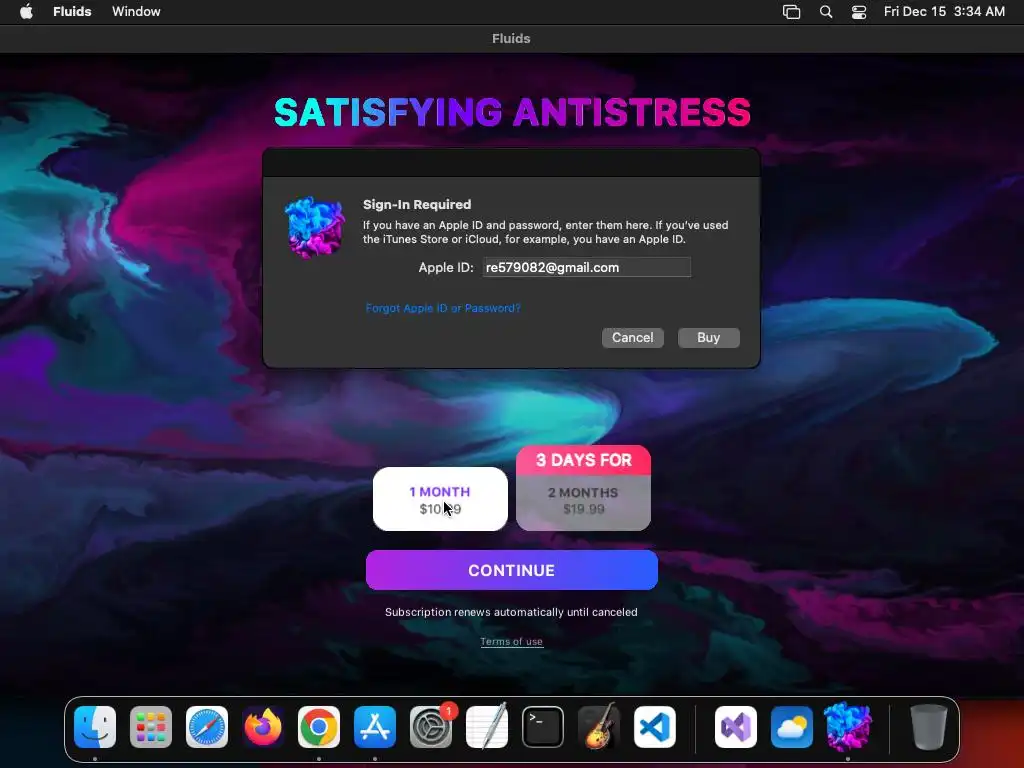Screen dimensions: 1024x768
Task: Open the Trash in the dock
Action: click(x=929, y=727)
